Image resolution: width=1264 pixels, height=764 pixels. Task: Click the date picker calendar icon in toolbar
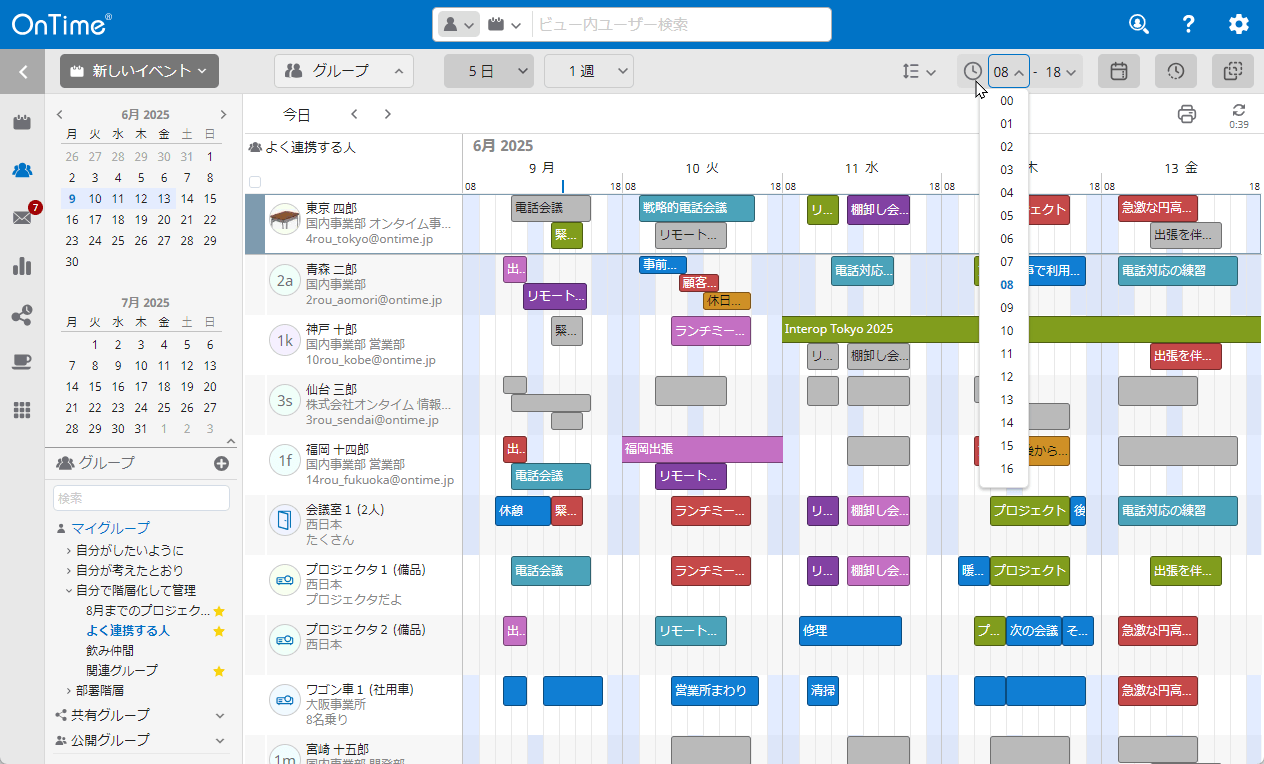point(1118,71)
